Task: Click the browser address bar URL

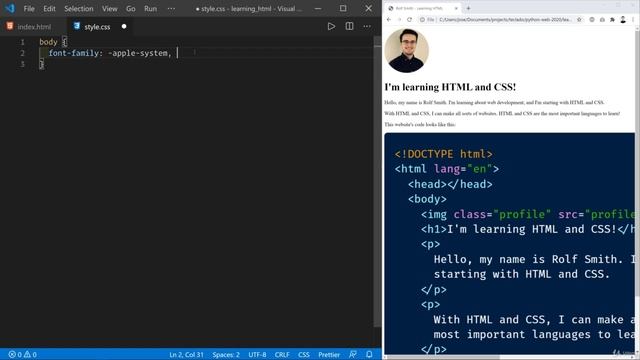Action: 505,20
